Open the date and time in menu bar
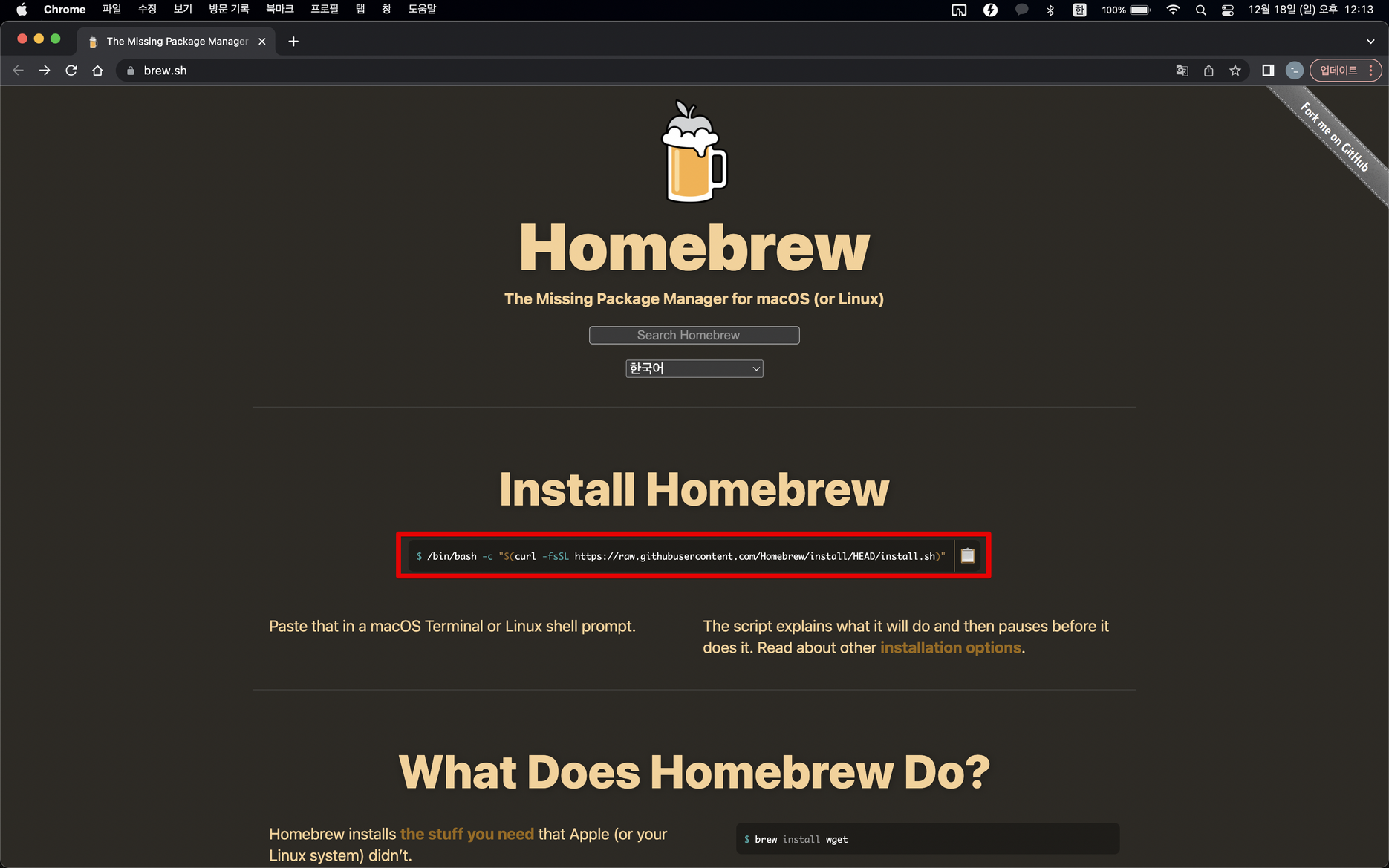Viewport: 1389px width, 868px height. click(1311, 10)
